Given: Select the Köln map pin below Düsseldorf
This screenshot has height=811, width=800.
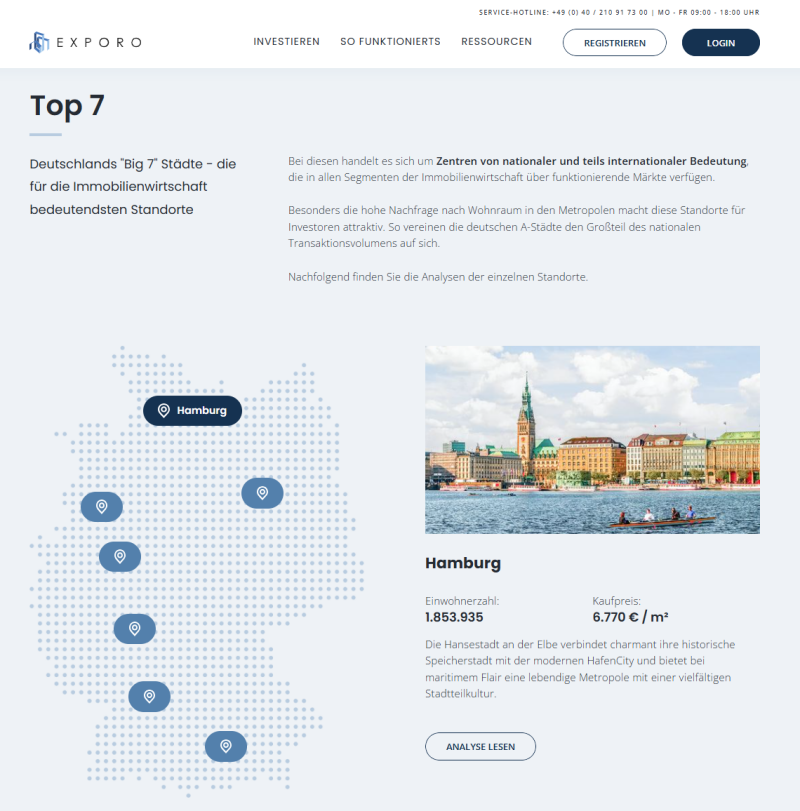Looking at the screenshot, I should tap(120, 557).
